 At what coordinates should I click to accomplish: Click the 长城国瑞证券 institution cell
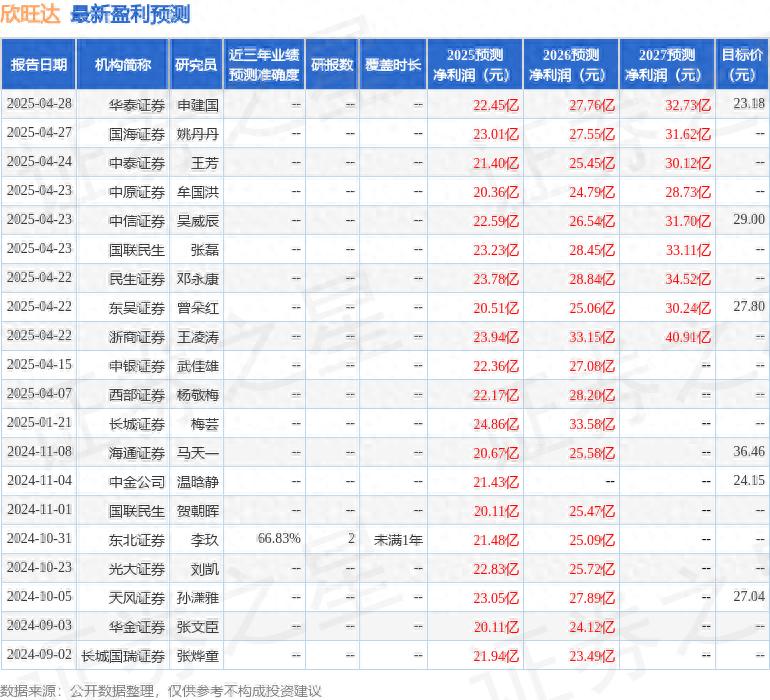(x=123, y=656)
